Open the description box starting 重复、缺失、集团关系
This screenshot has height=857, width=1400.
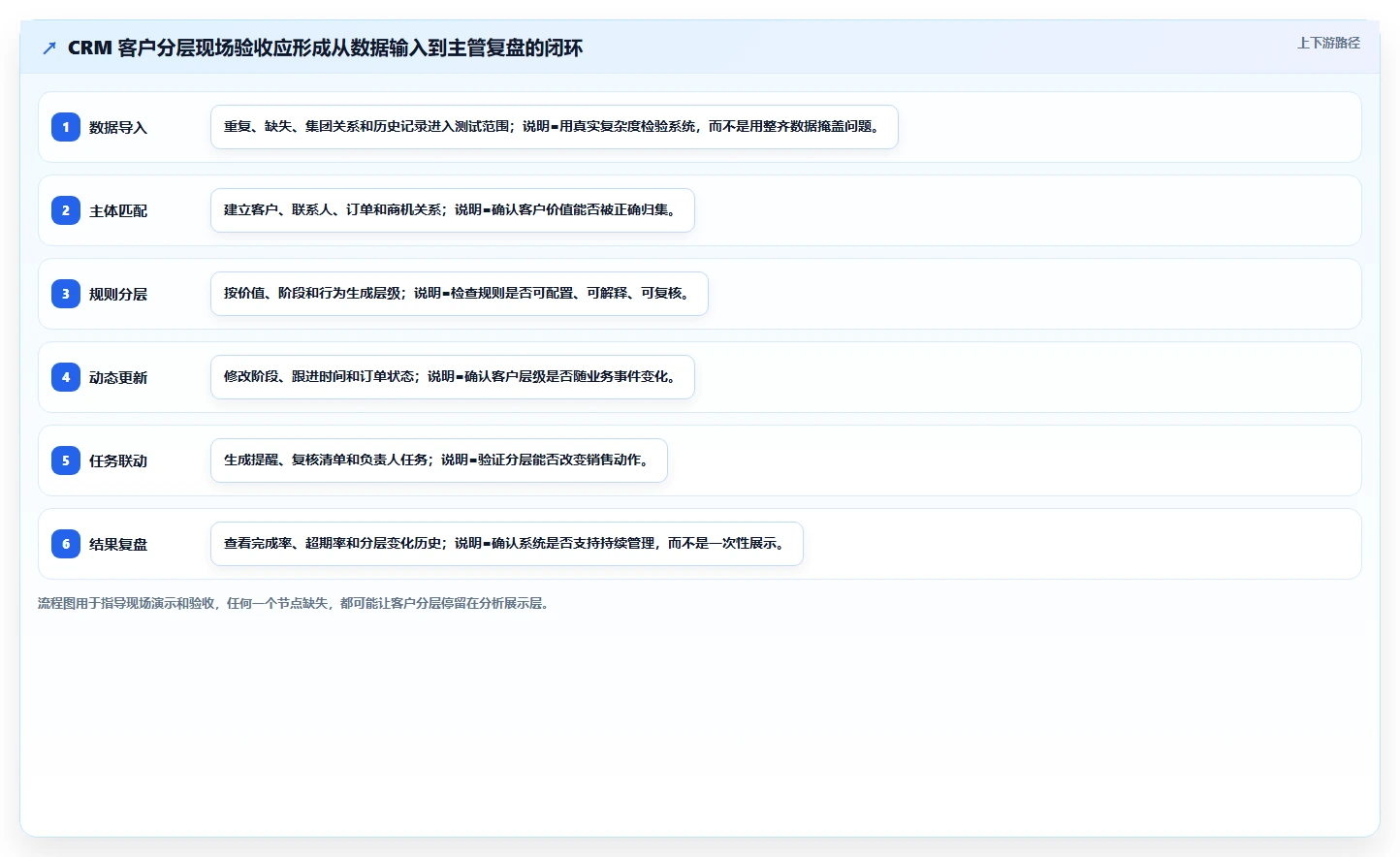click(555, 127)
